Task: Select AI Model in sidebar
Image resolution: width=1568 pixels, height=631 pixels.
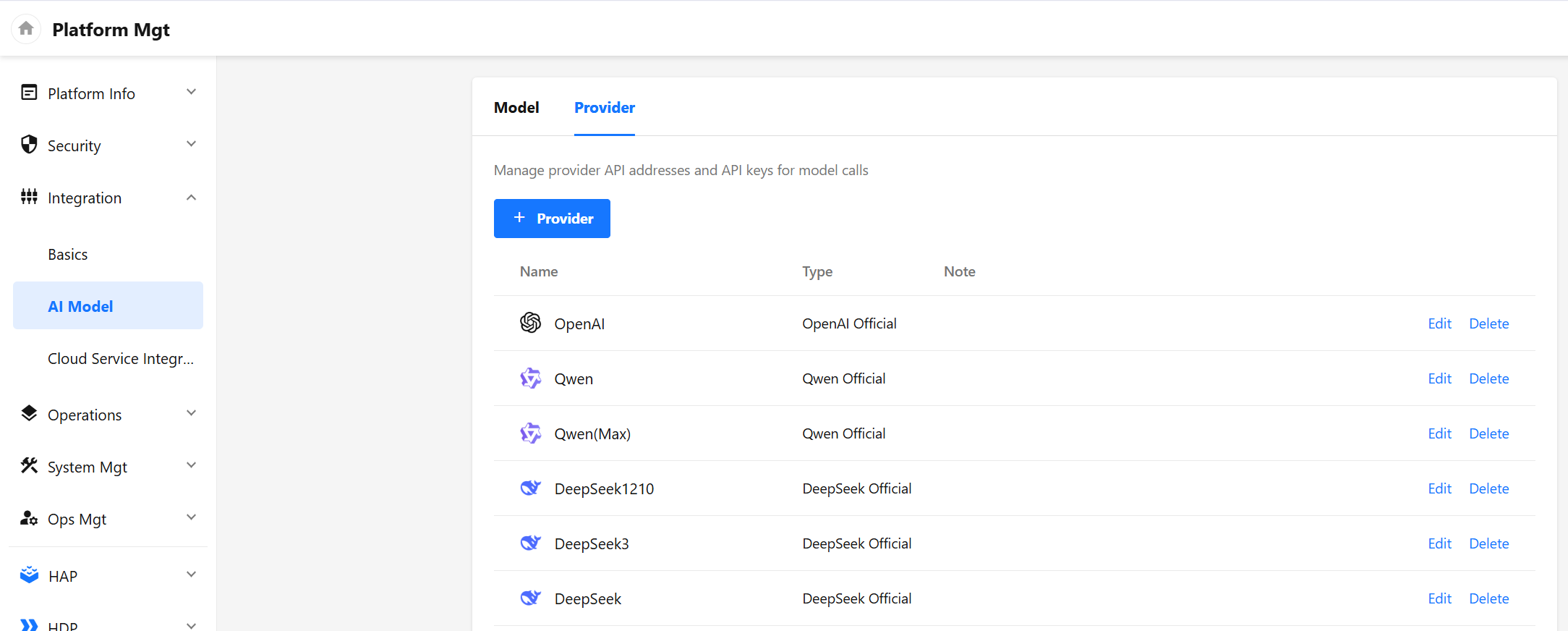Action: point(108,305)
